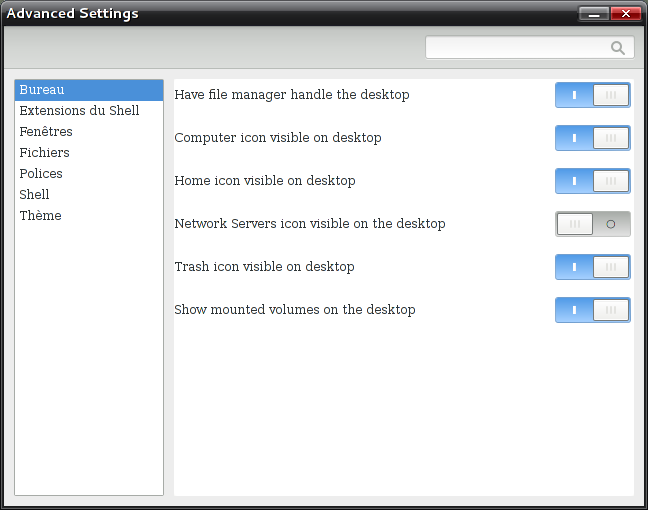Image resolution: width=648 pixels, height=510 pixels.
Task: Click the 'Trash icon visible on desktop' label
Action: 264,267
